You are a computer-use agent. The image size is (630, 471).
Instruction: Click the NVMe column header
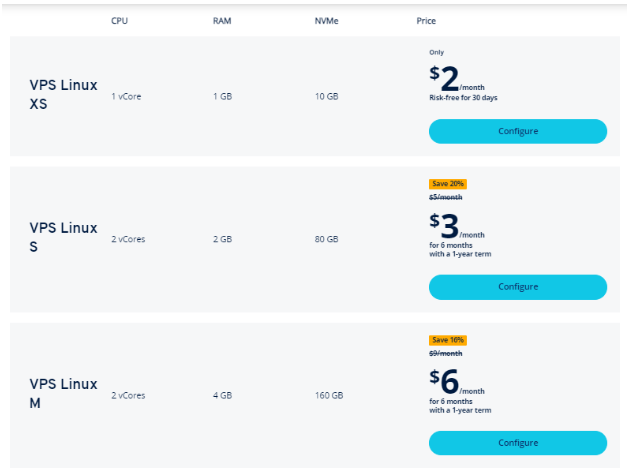click(326, 21)
